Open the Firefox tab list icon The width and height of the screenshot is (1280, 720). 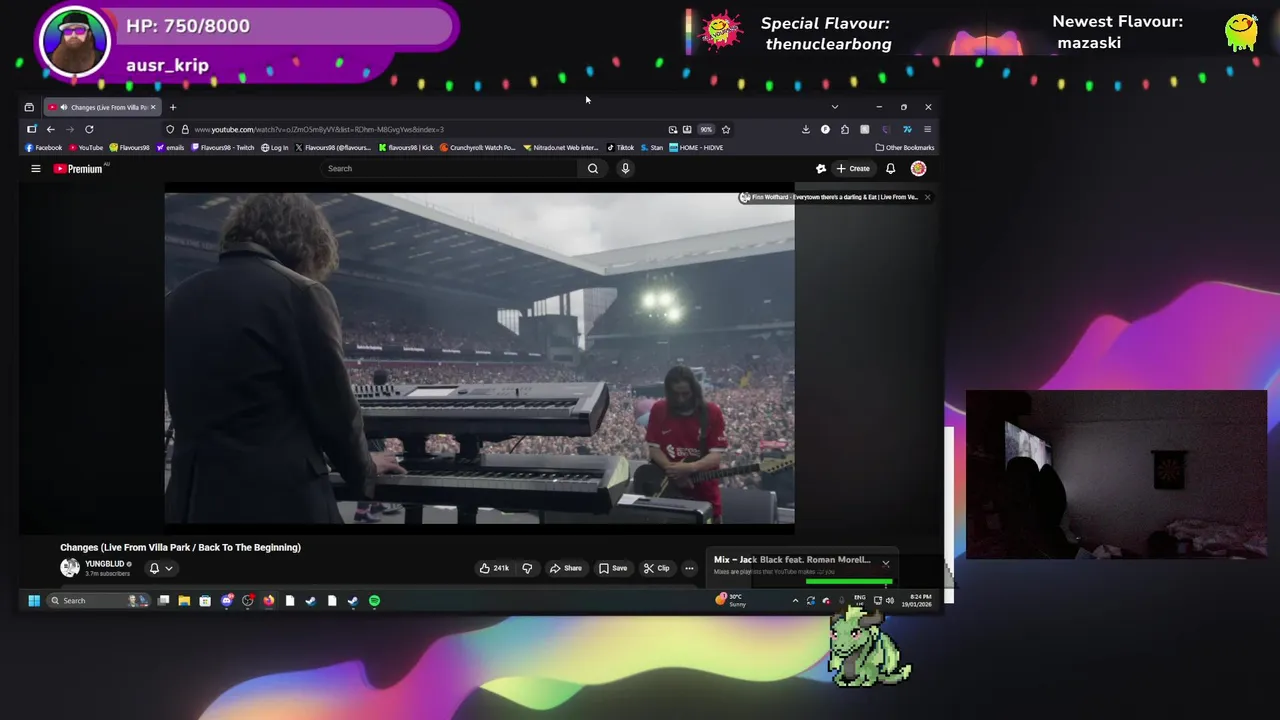coord(29,107)
